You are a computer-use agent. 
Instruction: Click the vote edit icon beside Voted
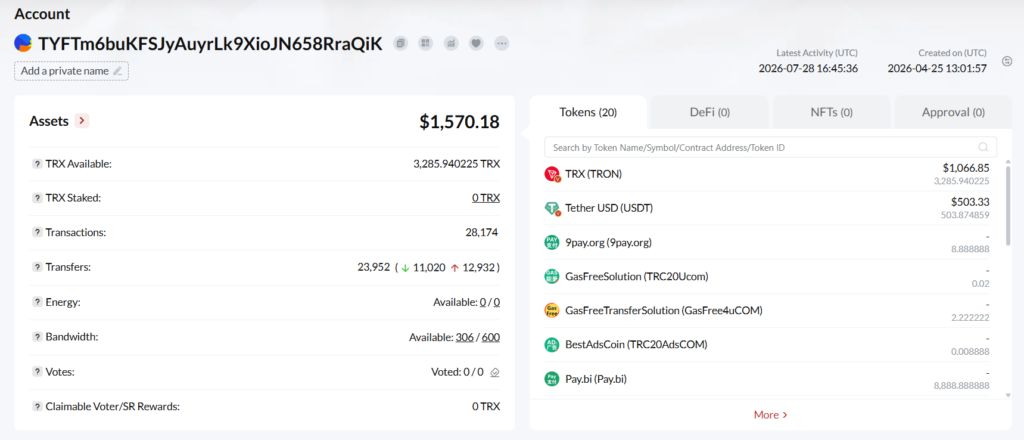click(495, 372)
